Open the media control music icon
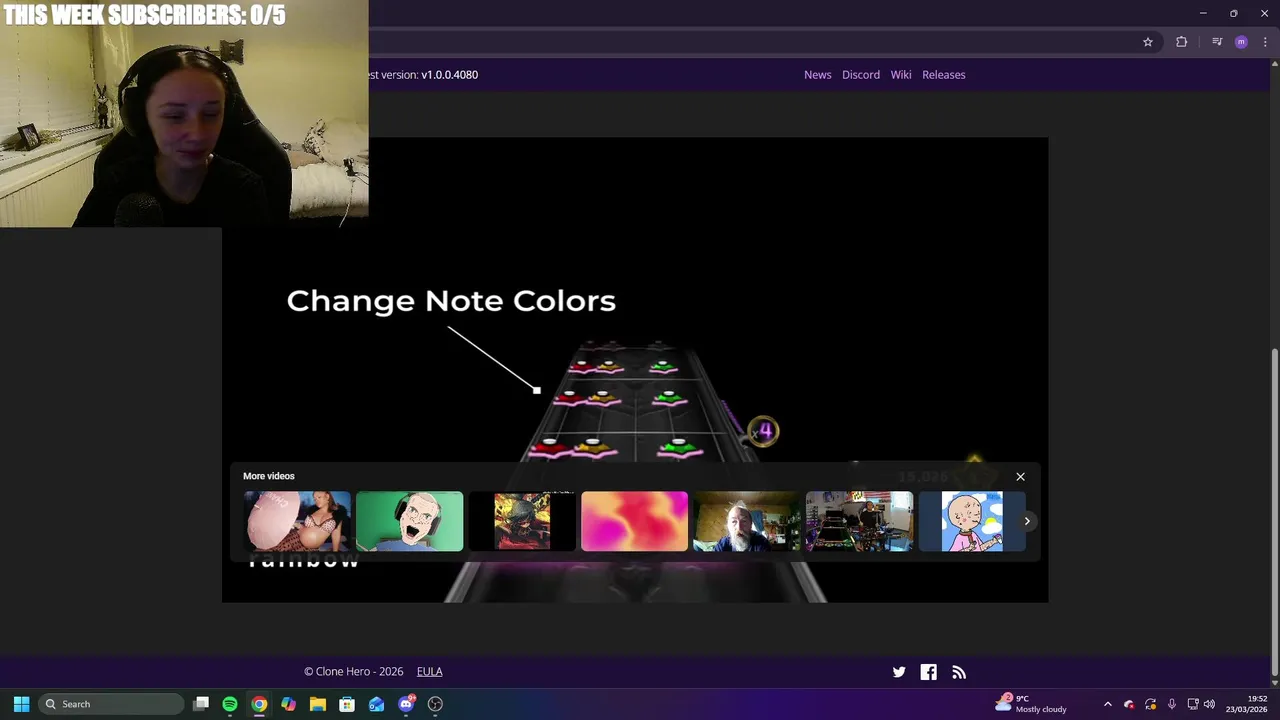The height and width of the screenshot is (720, 1280). (x=1217, y=42)
